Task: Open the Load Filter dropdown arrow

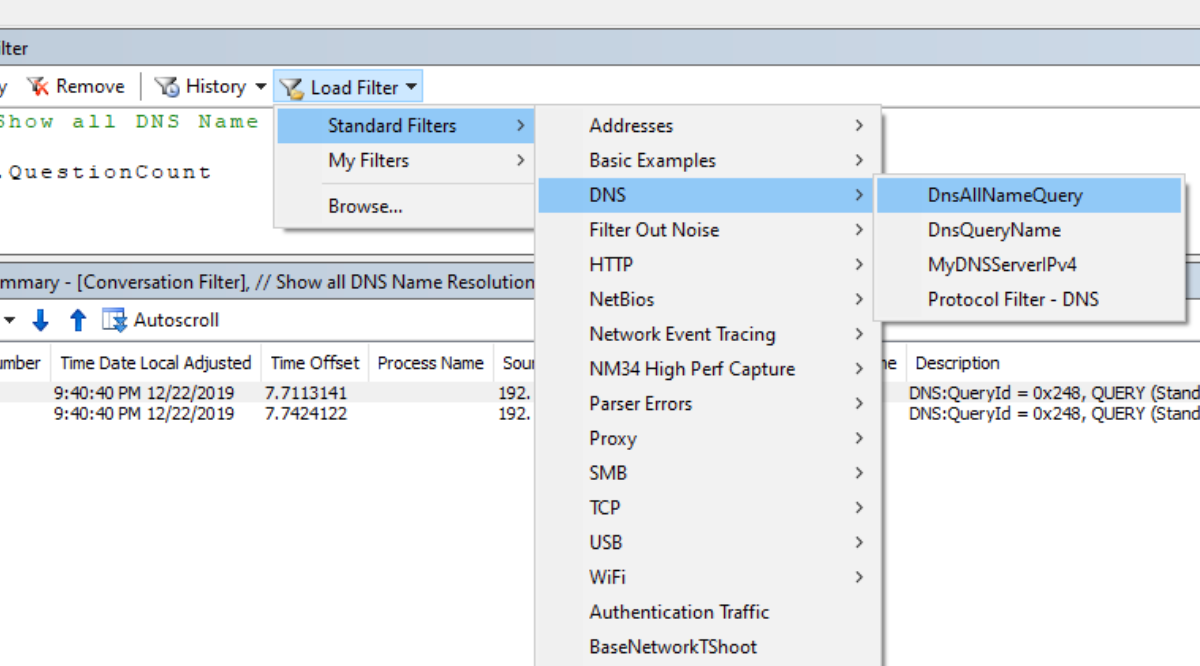Action: click(411, 88)
